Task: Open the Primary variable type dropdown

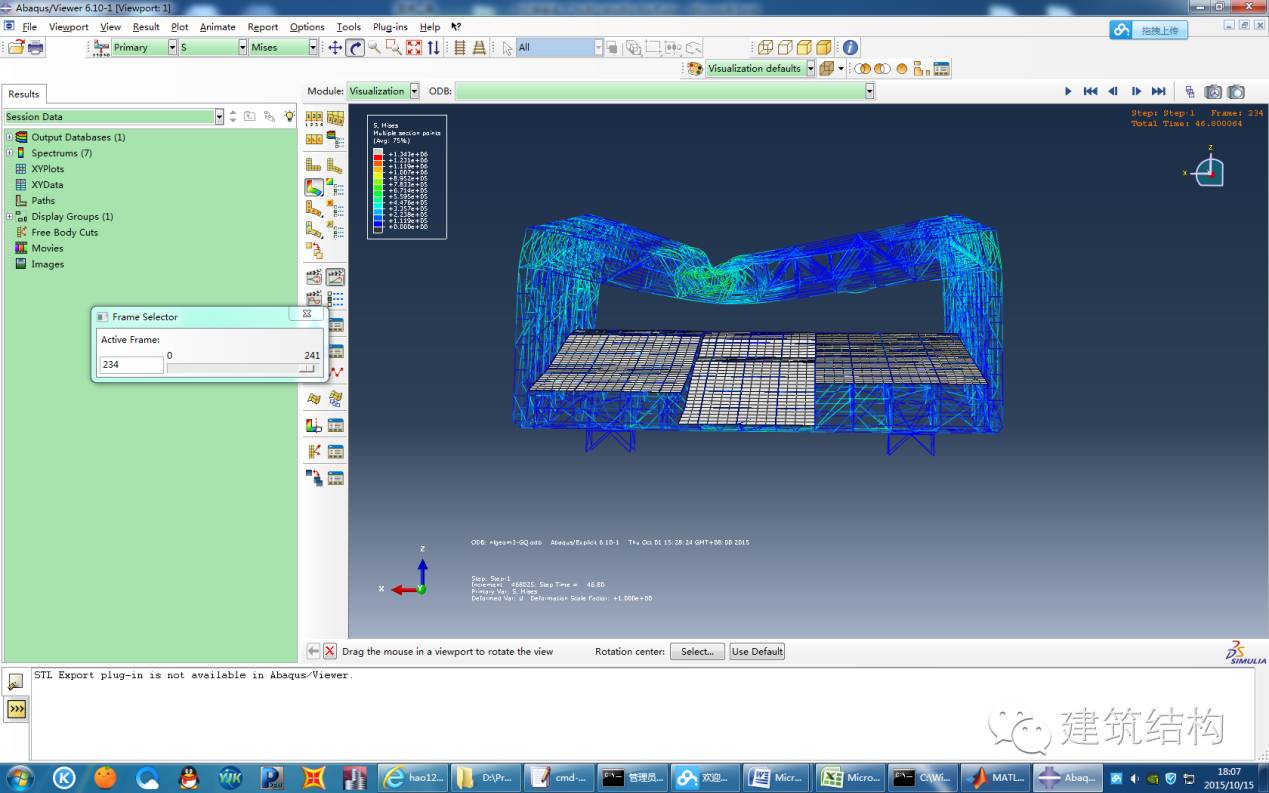Action: click(172, 47)
